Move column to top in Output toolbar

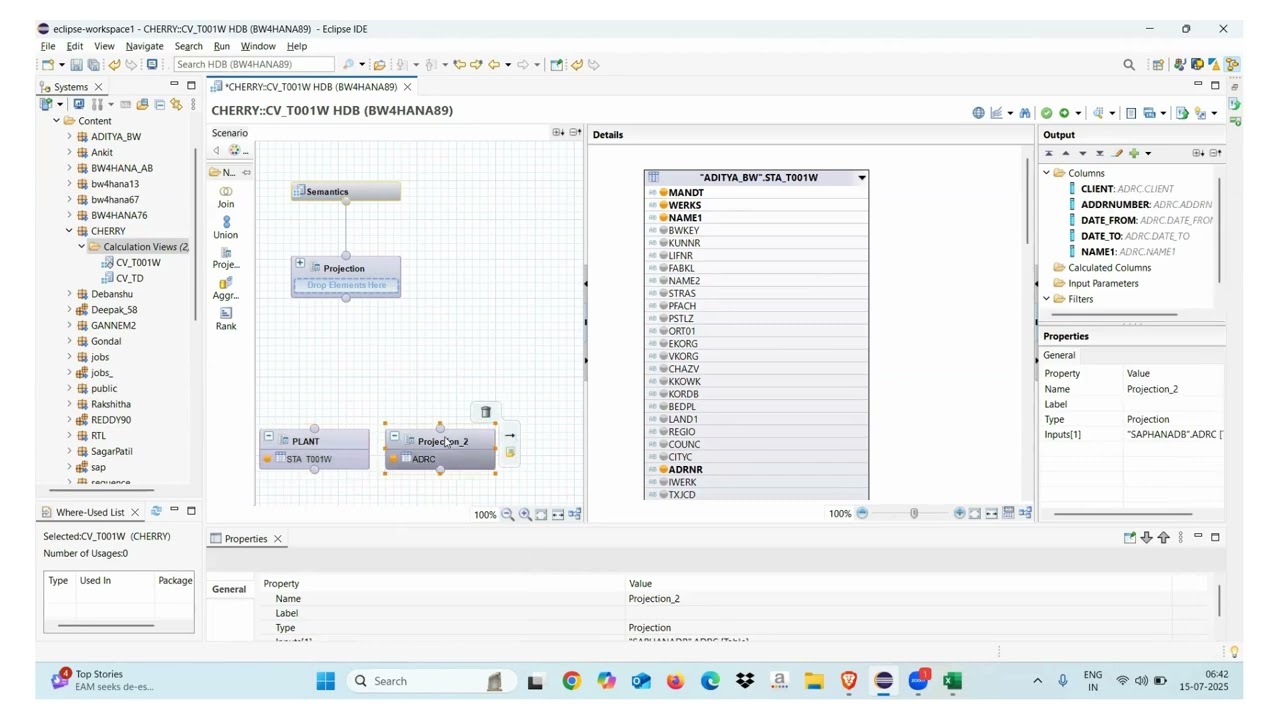pyautogui.click(x=1049, y=153)
